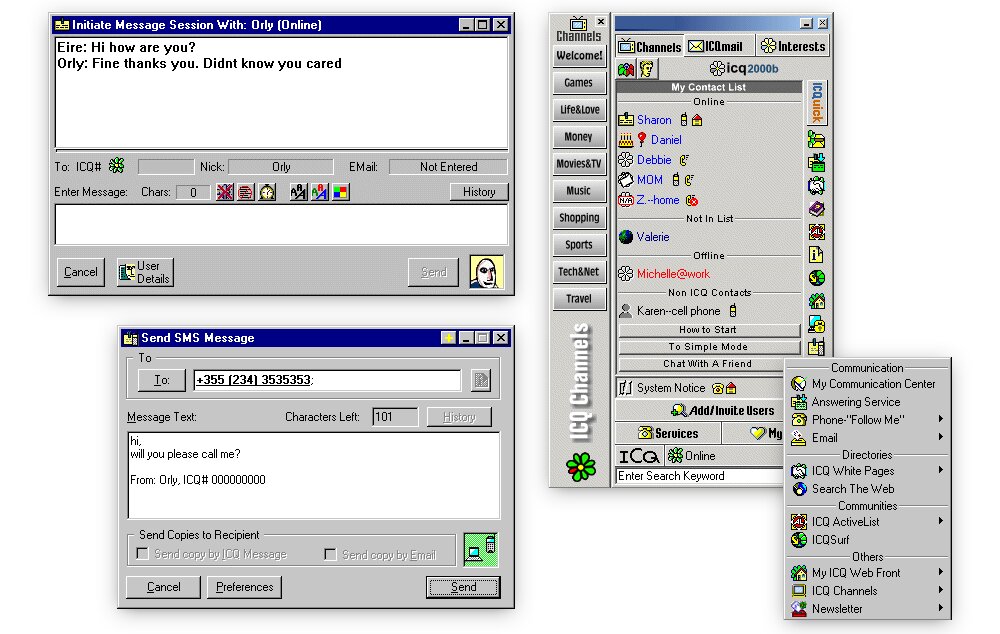Click the Enter Message text box

(x=281, y=225)
